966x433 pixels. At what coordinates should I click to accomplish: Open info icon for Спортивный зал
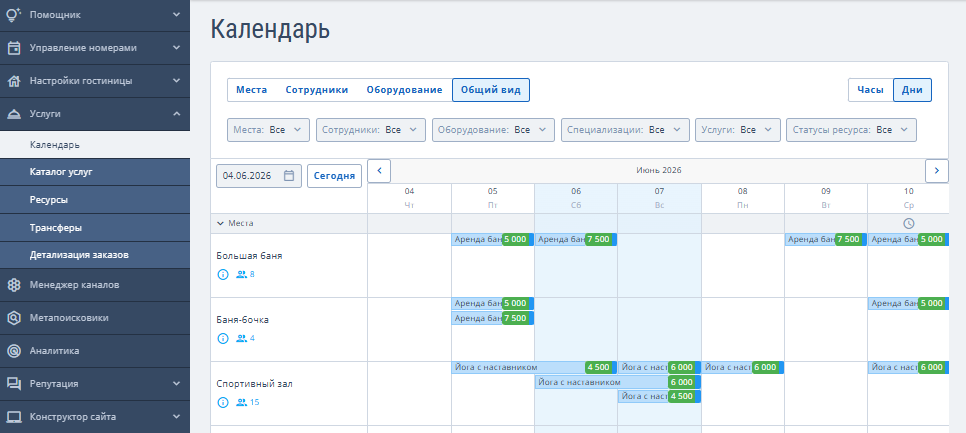[223, 402]
